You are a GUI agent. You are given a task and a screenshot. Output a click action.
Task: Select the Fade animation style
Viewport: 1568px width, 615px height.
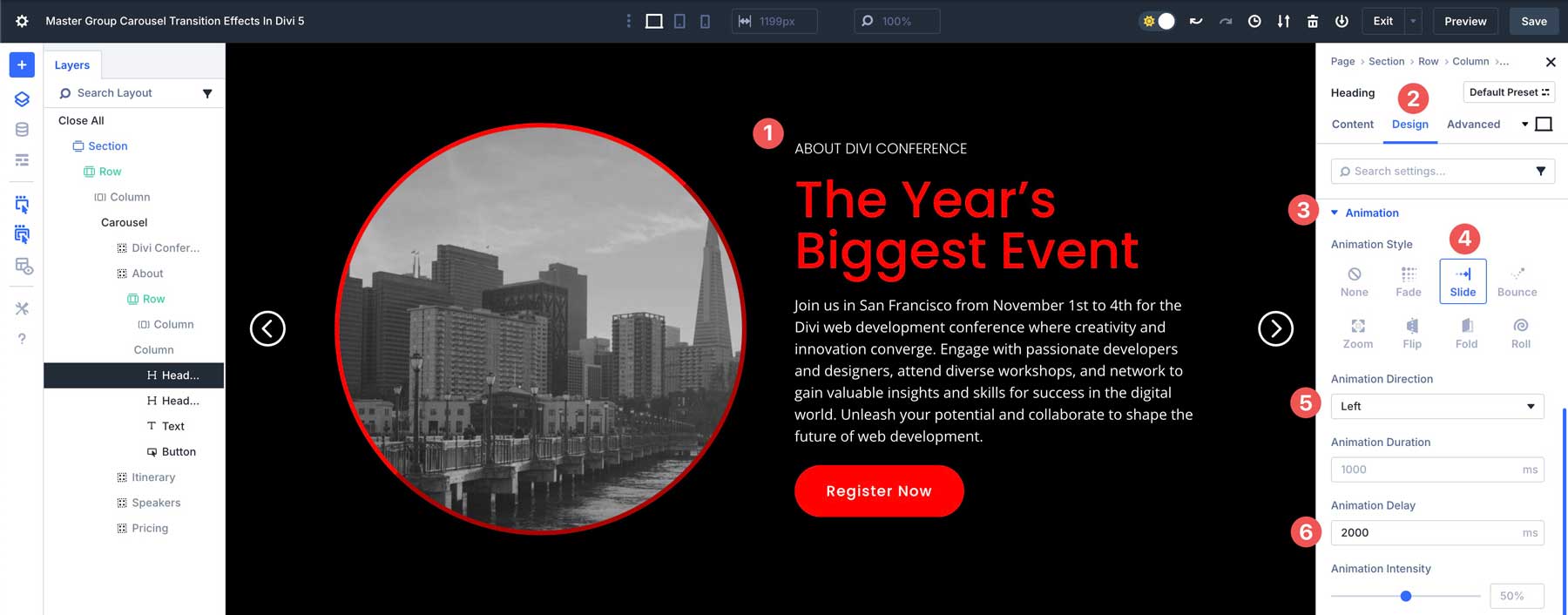click(1409, 282)
